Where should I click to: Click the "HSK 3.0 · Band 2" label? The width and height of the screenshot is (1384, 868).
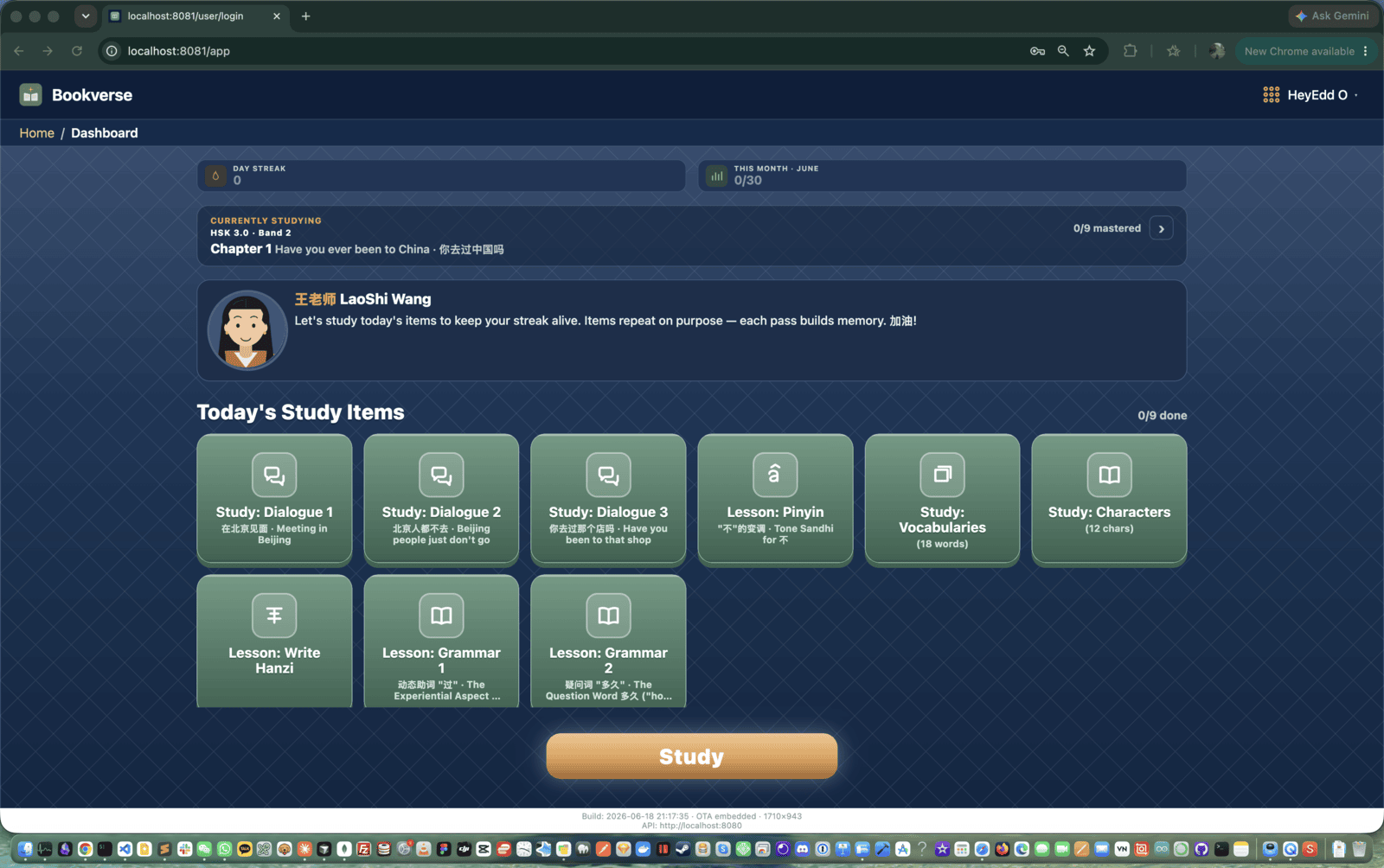click(251, 233)
